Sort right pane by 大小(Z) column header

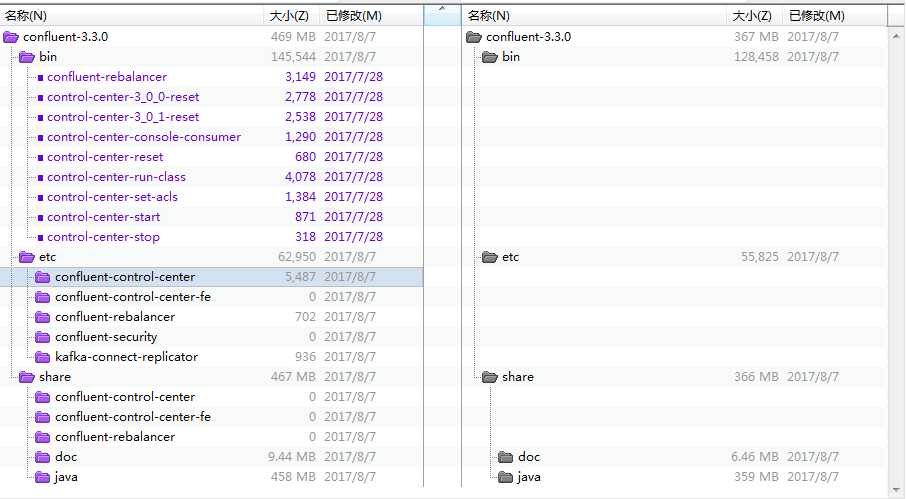755,16
